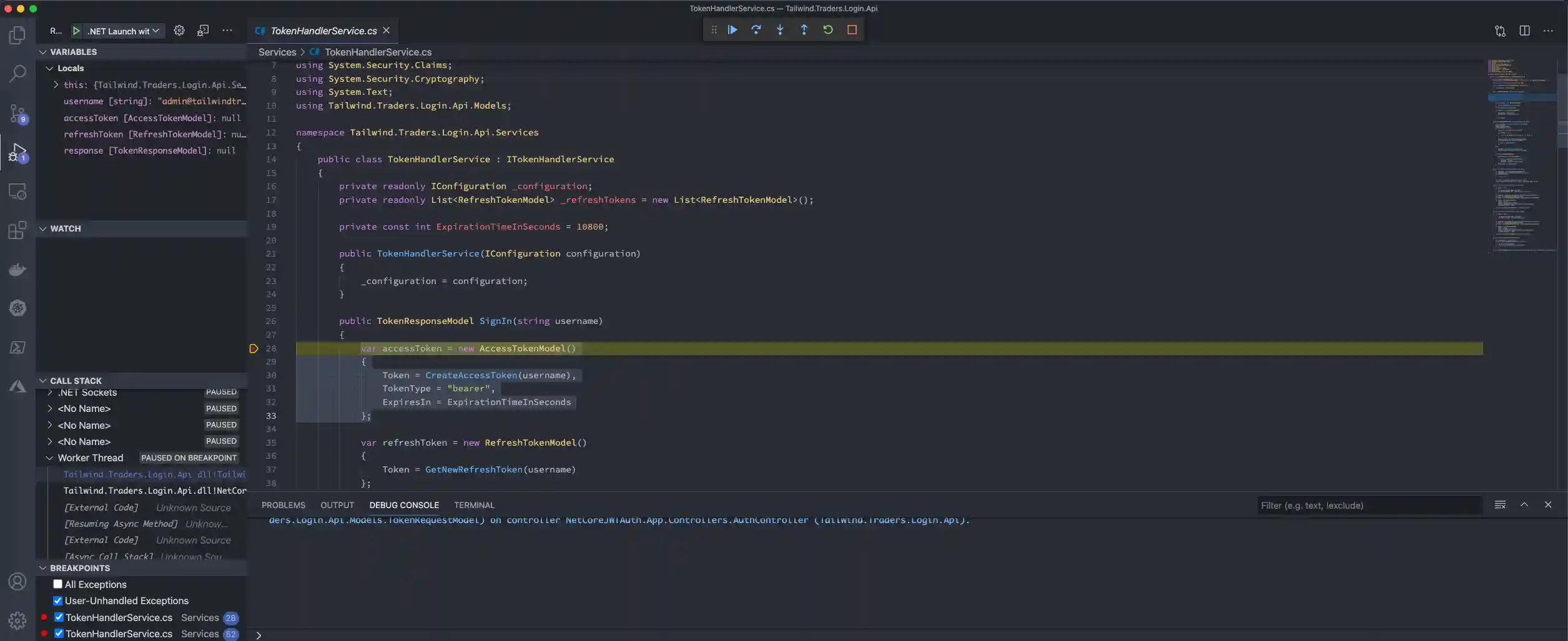Click the Services breadcrumb link
1568x641 pixels.
point(277,52)
